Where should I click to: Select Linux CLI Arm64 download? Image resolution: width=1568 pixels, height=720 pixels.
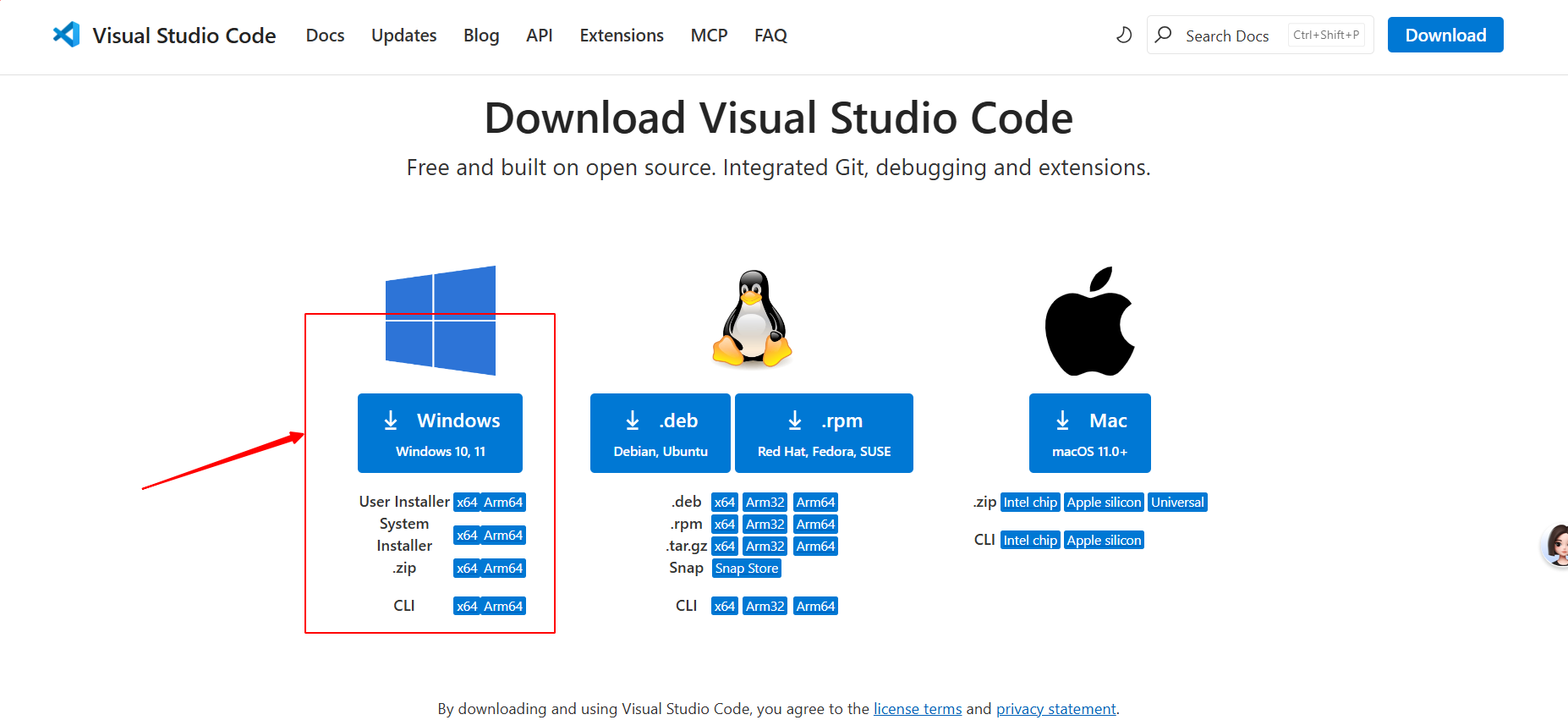[x=816, y=607]
